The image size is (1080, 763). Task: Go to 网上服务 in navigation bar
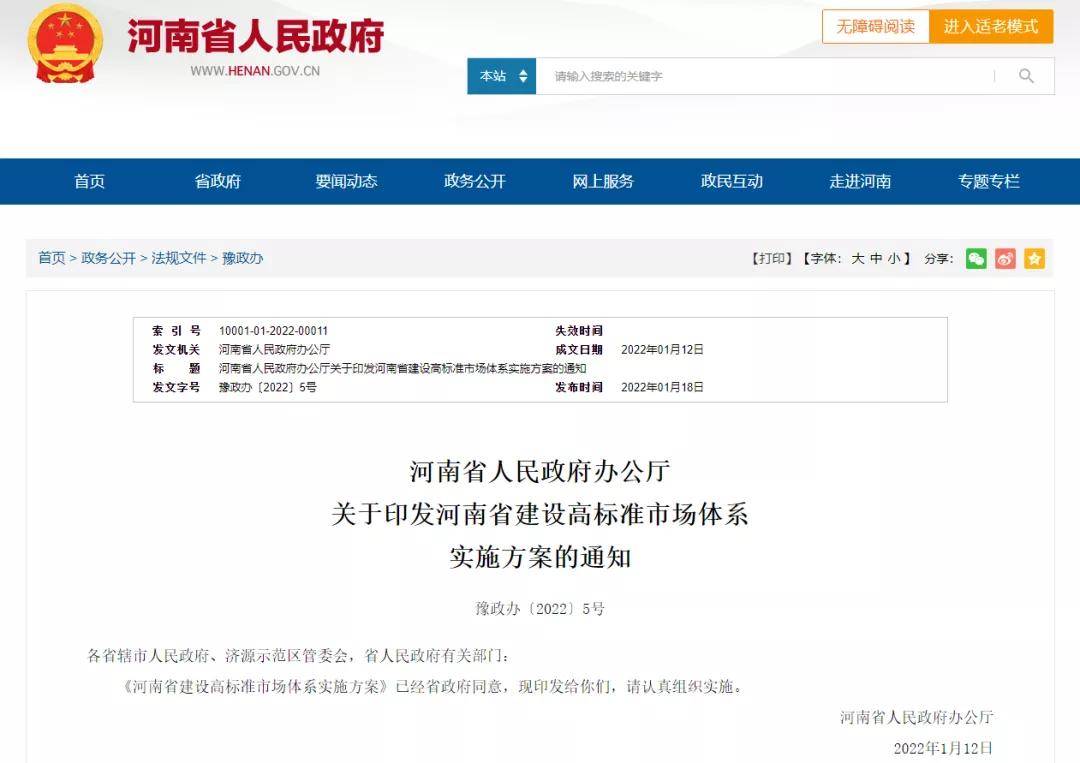pos(603,181)
